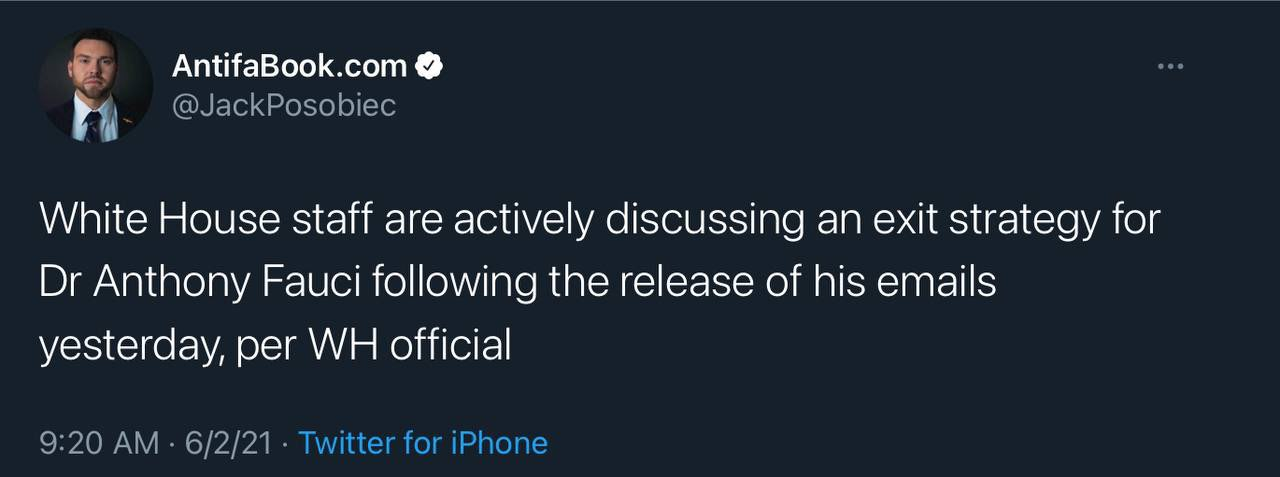This screenshot has width=1280, height=477.
Task: Click the verified checkmark badge
Action: coord(429,67)
